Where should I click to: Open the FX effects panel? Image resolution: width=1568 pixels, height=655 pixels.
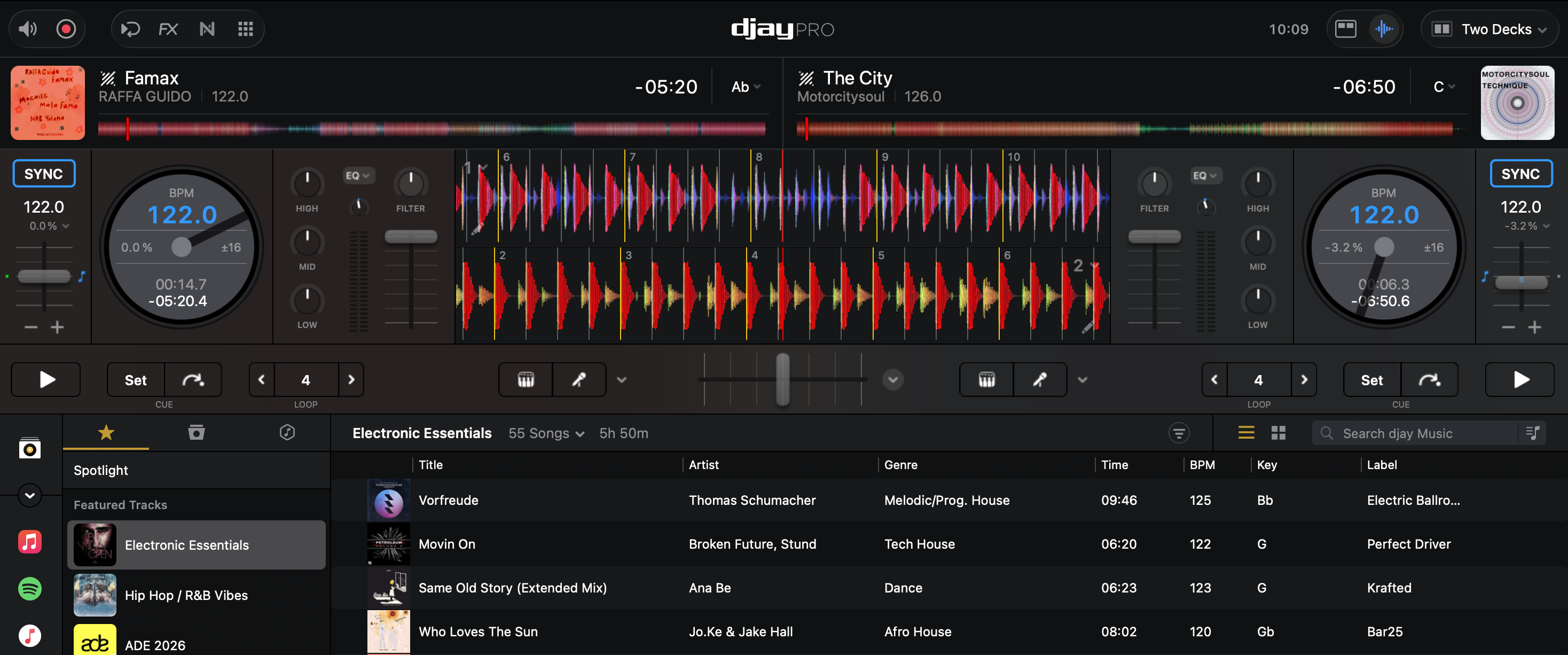[x=168, y=29]
